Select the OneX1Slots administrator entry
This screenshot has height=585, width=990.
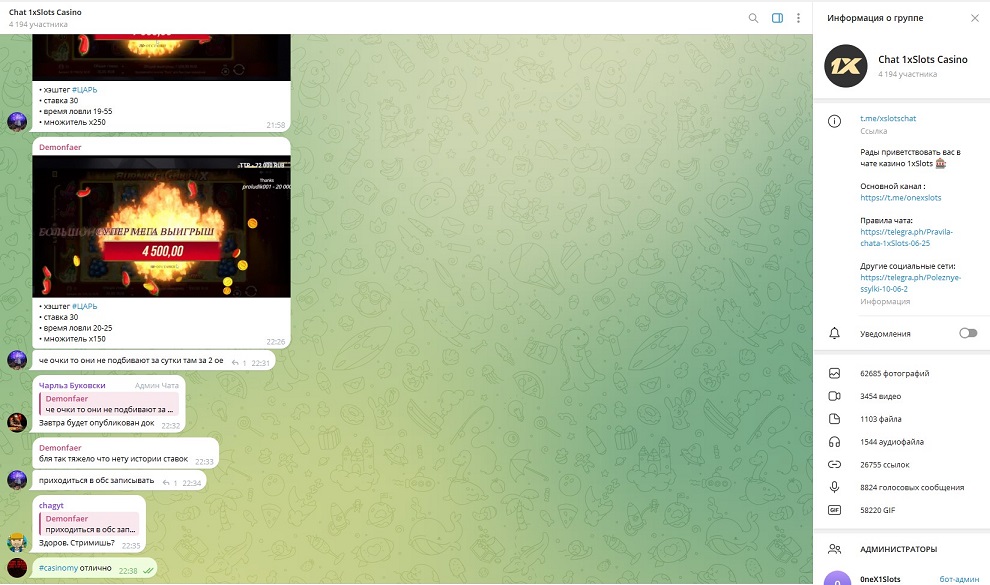click(902, 577)
